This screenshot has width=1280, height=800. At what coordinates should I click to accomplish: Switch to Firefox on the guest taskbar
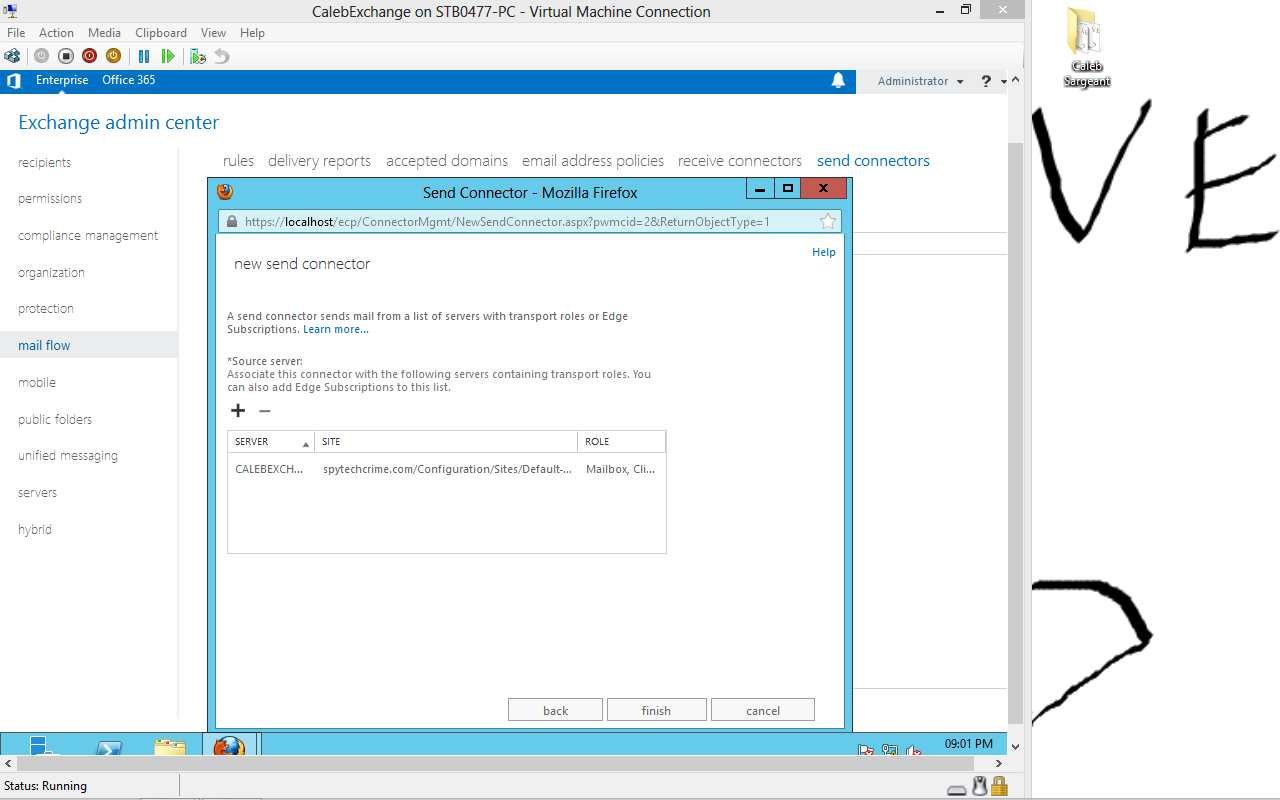229,746
